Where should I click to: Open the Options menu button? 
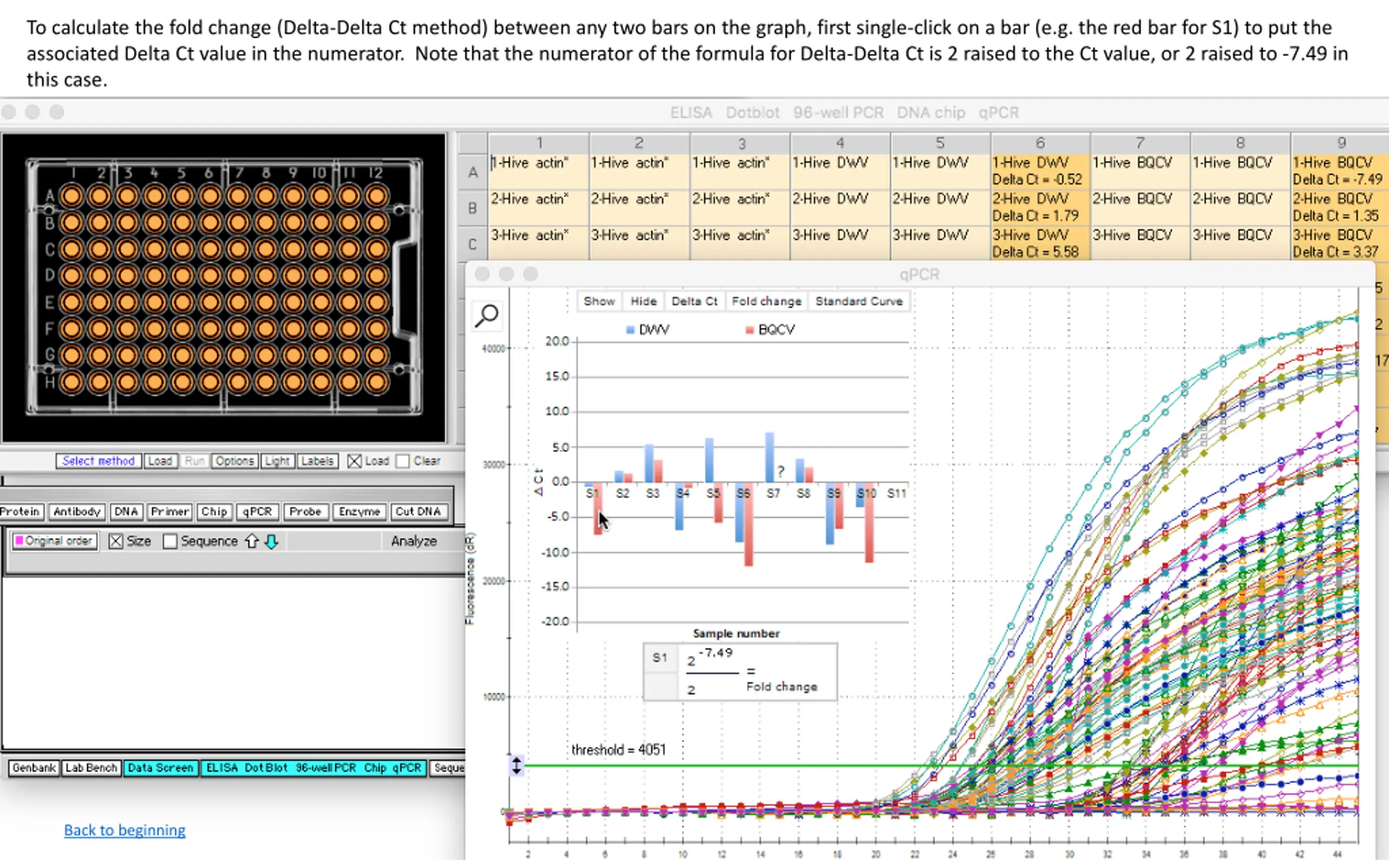click(x=234, y=461)
